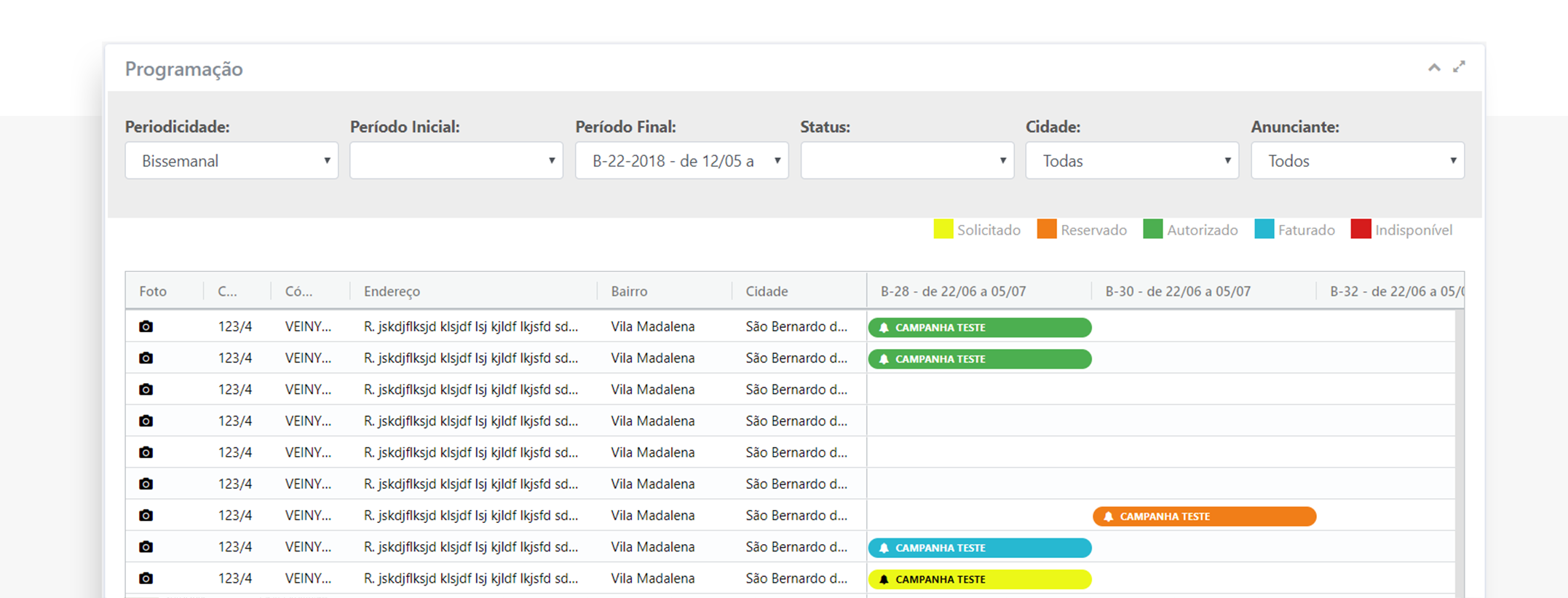The height and width of the screenshot is (598, 1568).
Task: Open the Anunciante dropdown showing Todos
Action: click(x=1357, y=161)
